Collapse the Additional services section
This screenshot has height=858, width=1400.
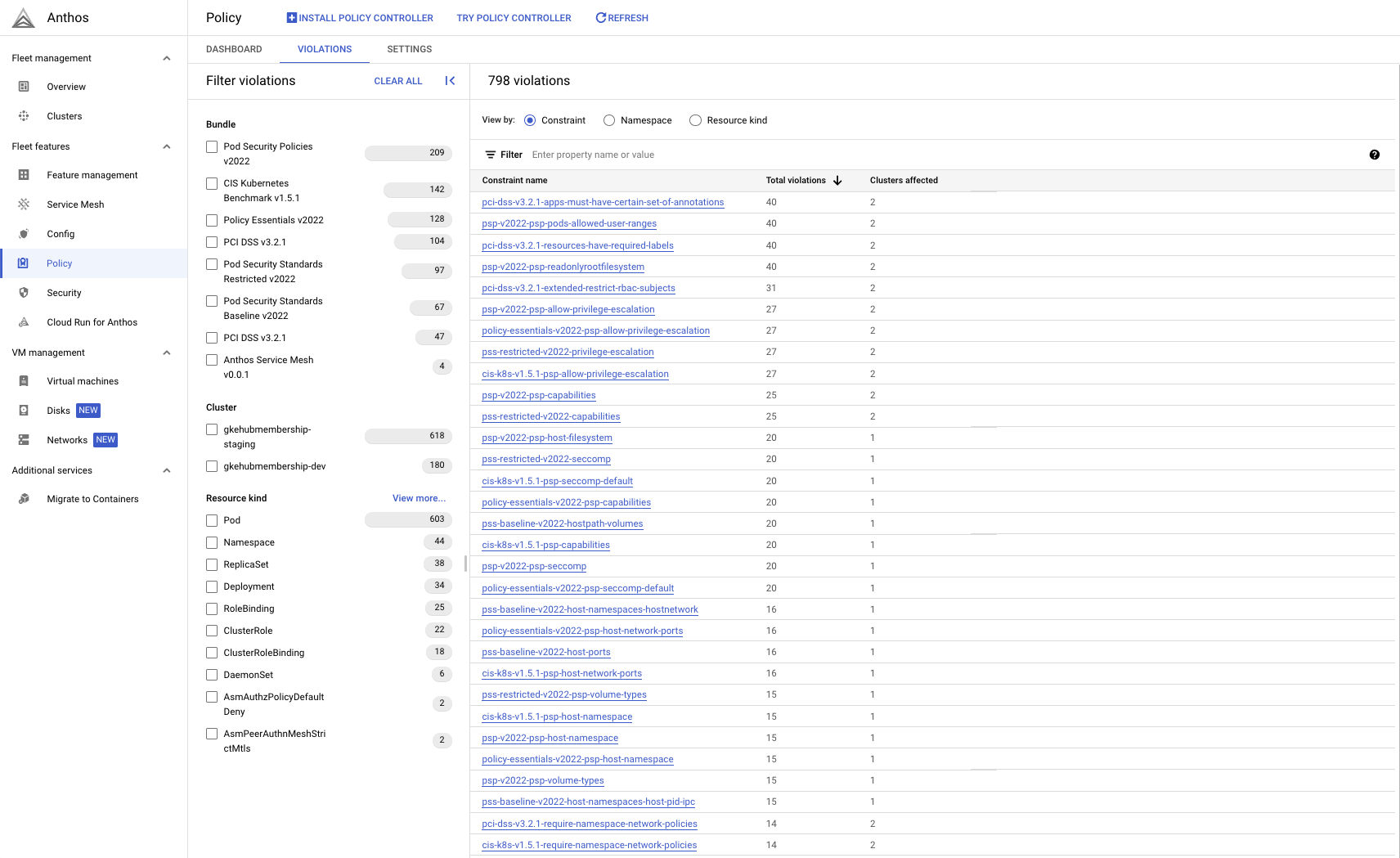click(x=167, y=470)
